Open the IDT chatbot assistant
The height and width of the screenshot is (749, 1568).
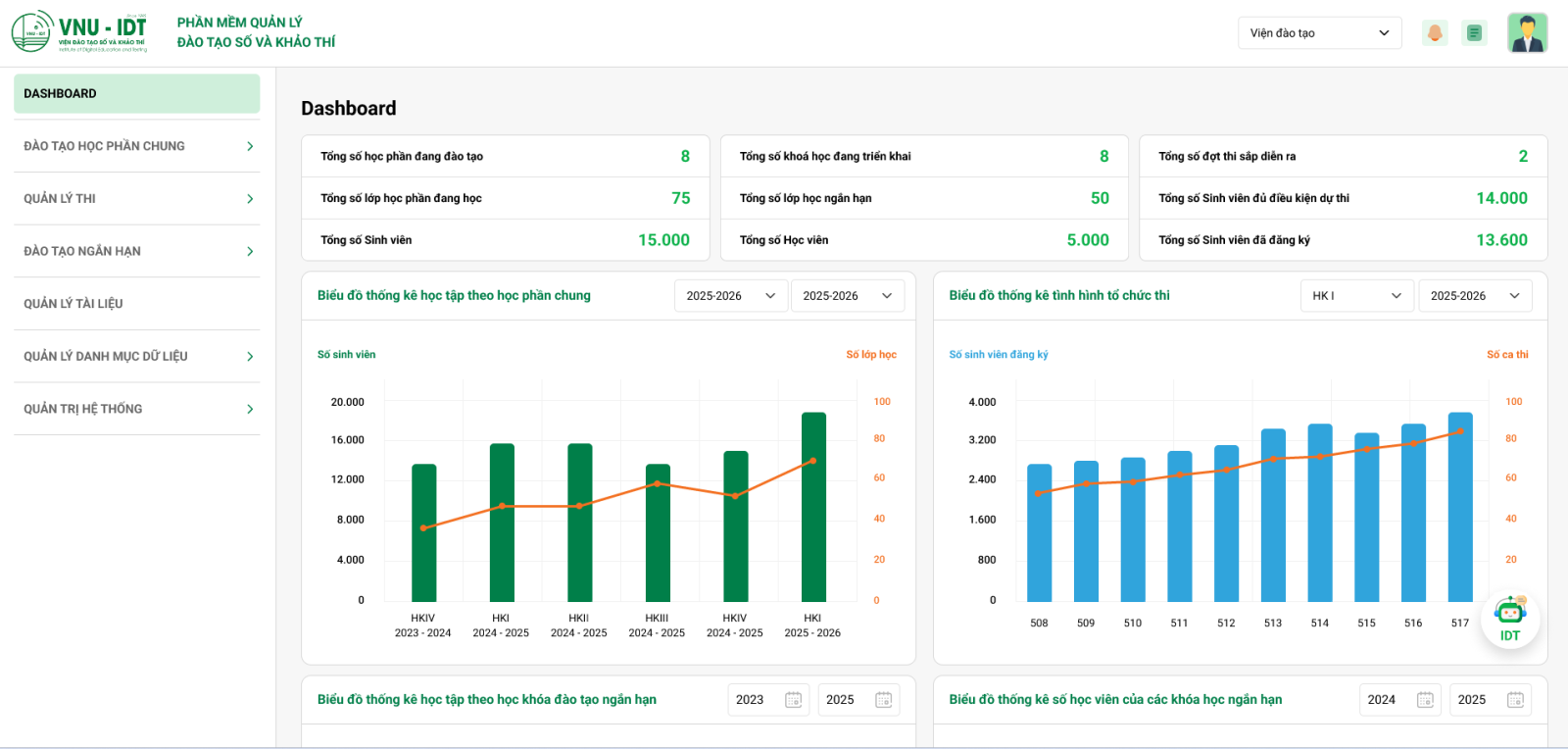[x=1509, y=620]
